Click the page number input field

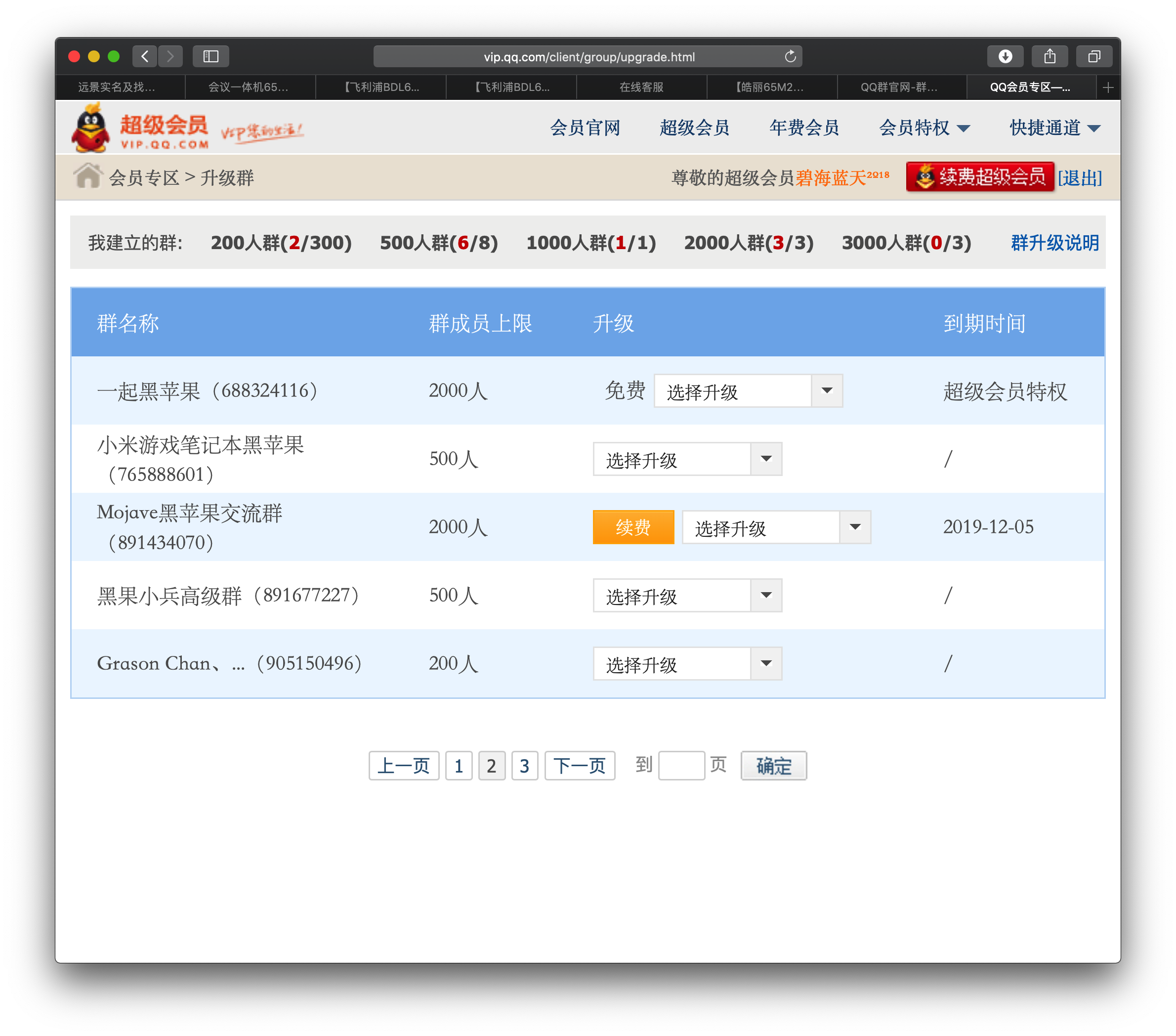[x=681, y=766]
